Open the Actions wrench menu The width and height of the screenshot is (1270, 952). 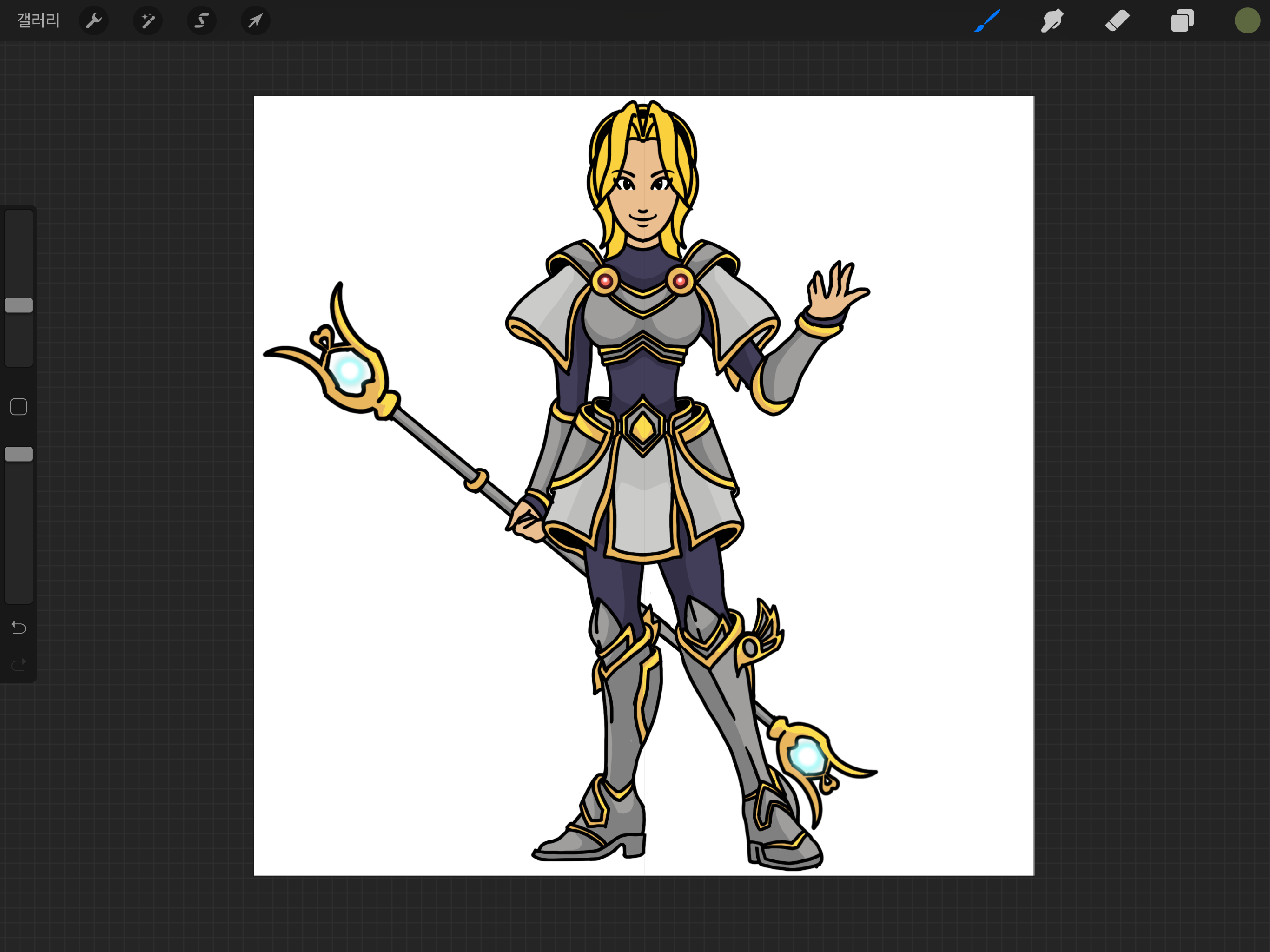[x=93, y=21]
